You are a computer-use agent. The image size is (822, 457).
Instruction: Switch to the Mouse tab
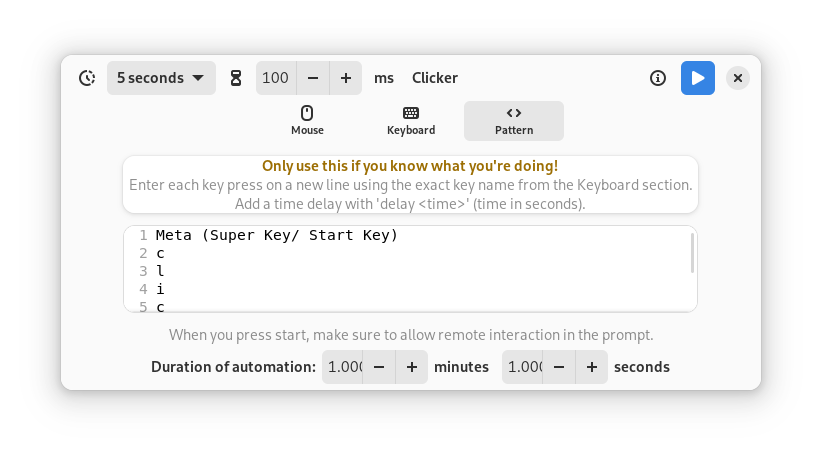(x=307, y=121)
